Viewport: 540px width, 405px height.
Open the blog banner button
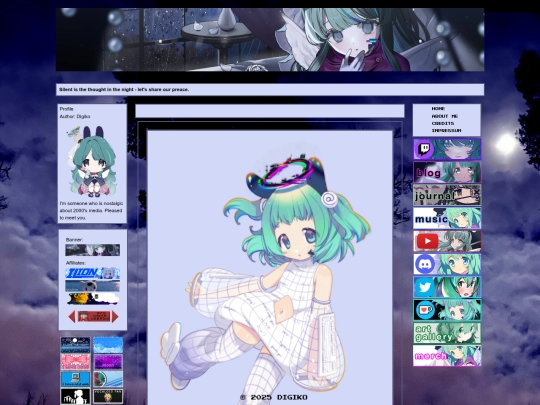coord(447,172)
